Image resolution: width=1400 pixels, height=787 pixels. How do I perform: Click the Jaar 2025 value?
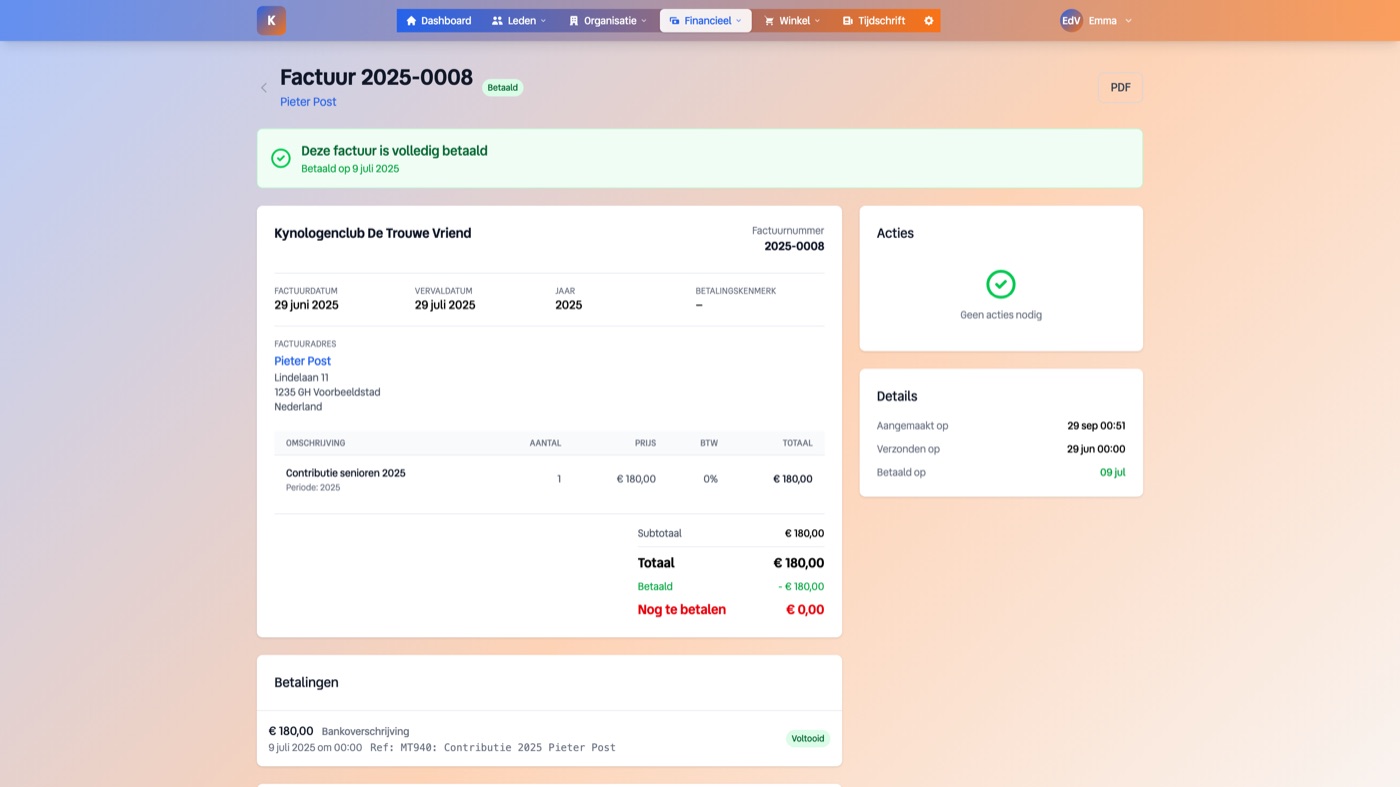[x=568, y=305]
